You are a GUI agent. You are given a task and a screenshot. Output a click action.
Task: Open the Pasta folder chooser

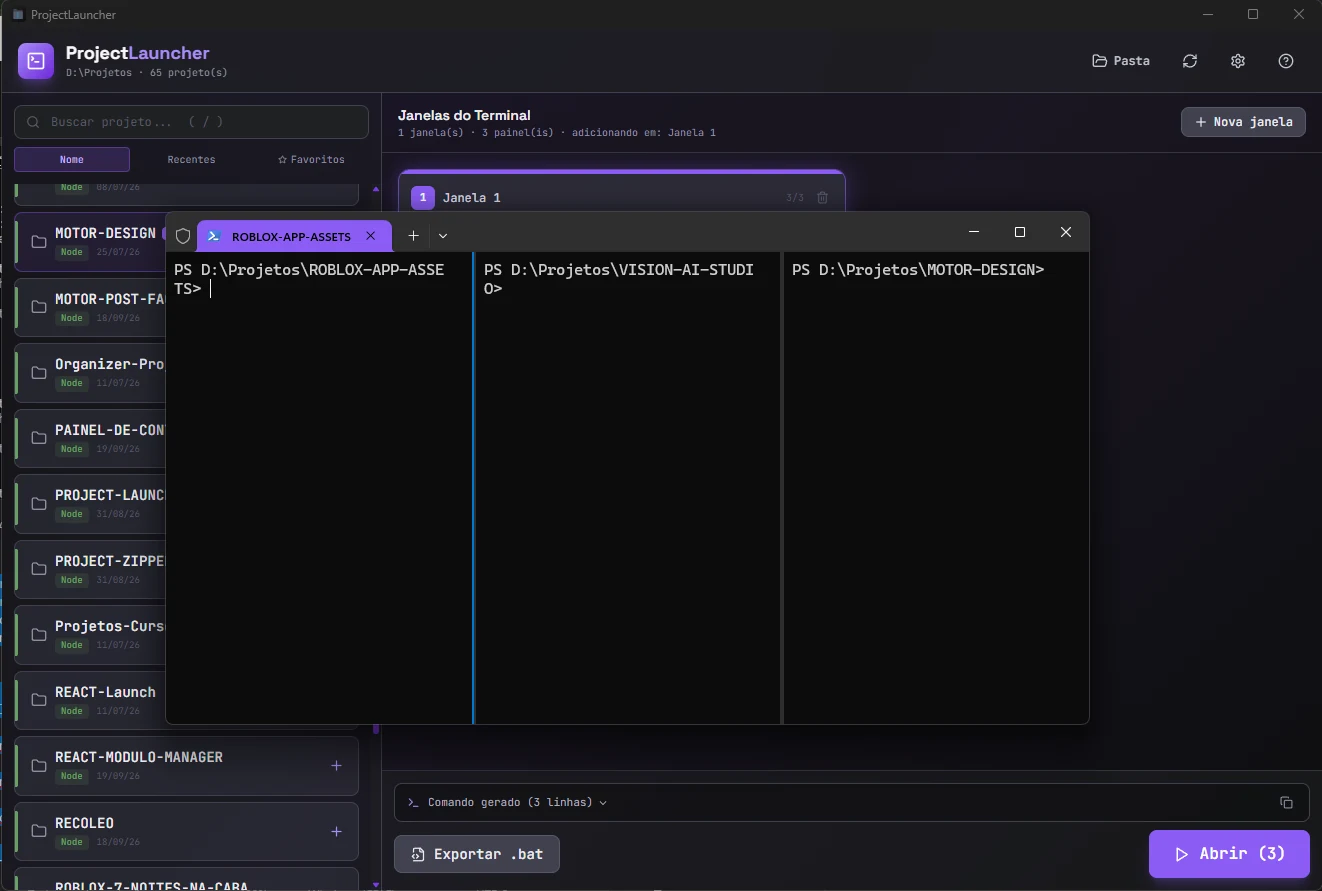click(1121, 61)
